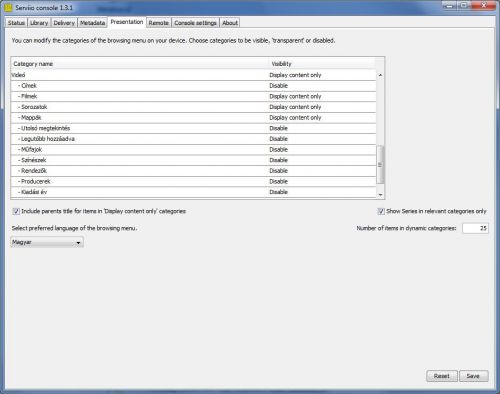
Task: Change Címek visibility from Disable
Action: [x=322, y=86]
